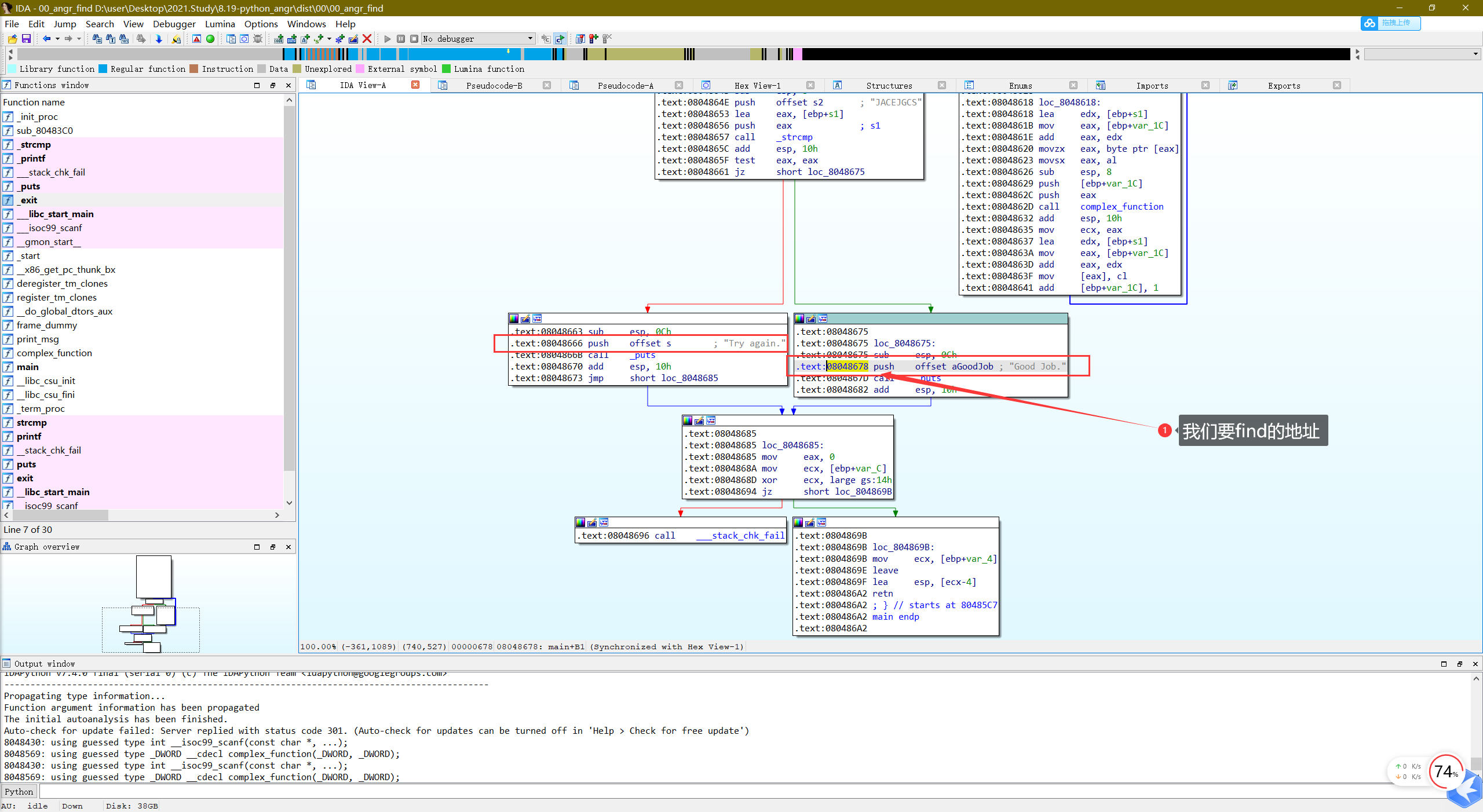Select main in the function list

tap(27, 367)
